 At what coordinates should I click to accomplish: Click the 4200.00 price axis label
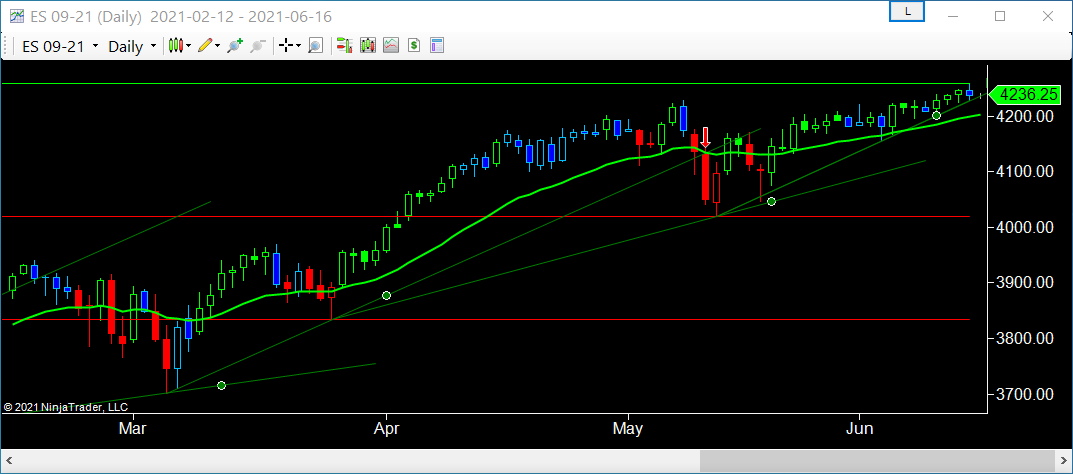(x=1024, y=116)
